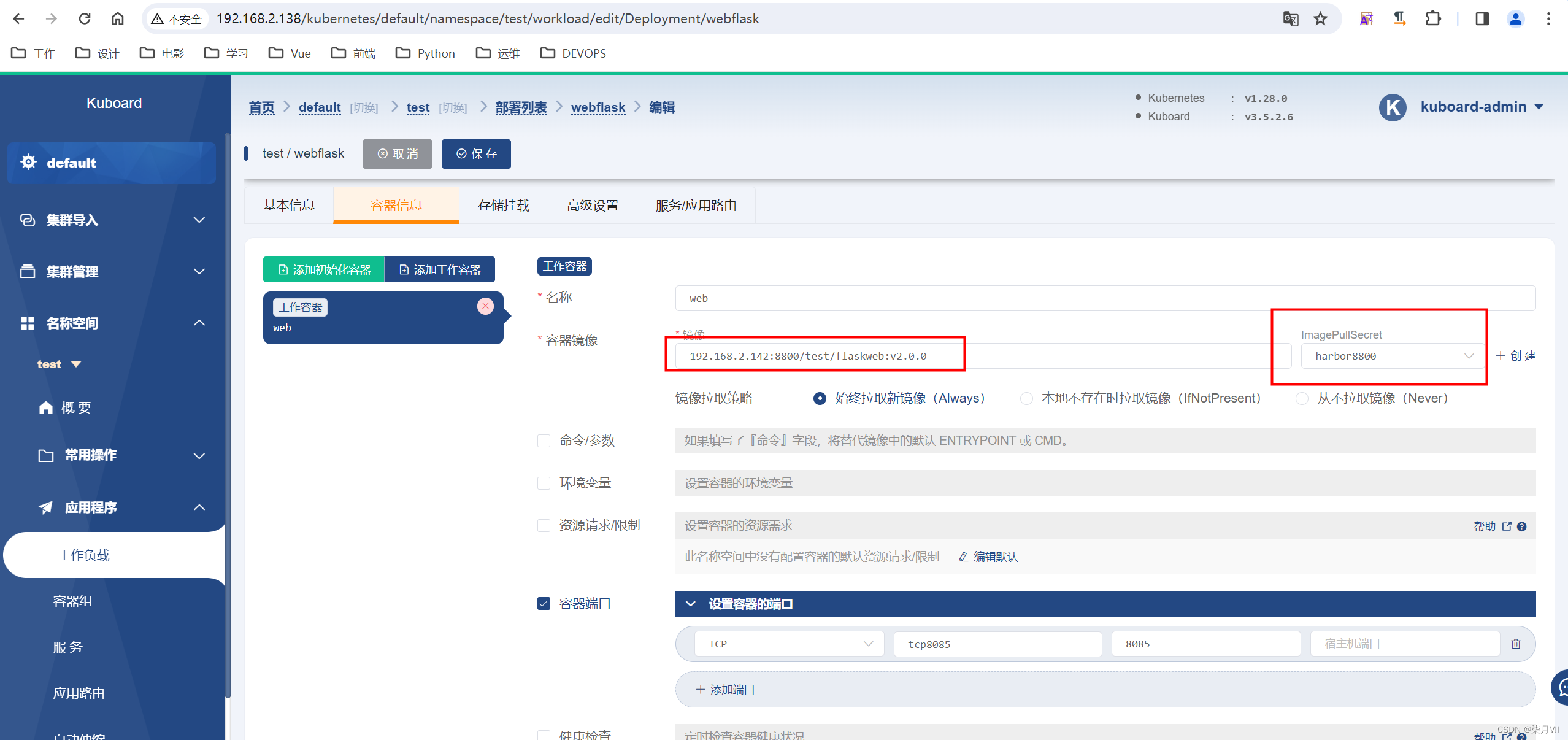This screenshot has height=740, width=1568.
Task: Open the Vue bookmarks folder
Action: pos(290,53)
